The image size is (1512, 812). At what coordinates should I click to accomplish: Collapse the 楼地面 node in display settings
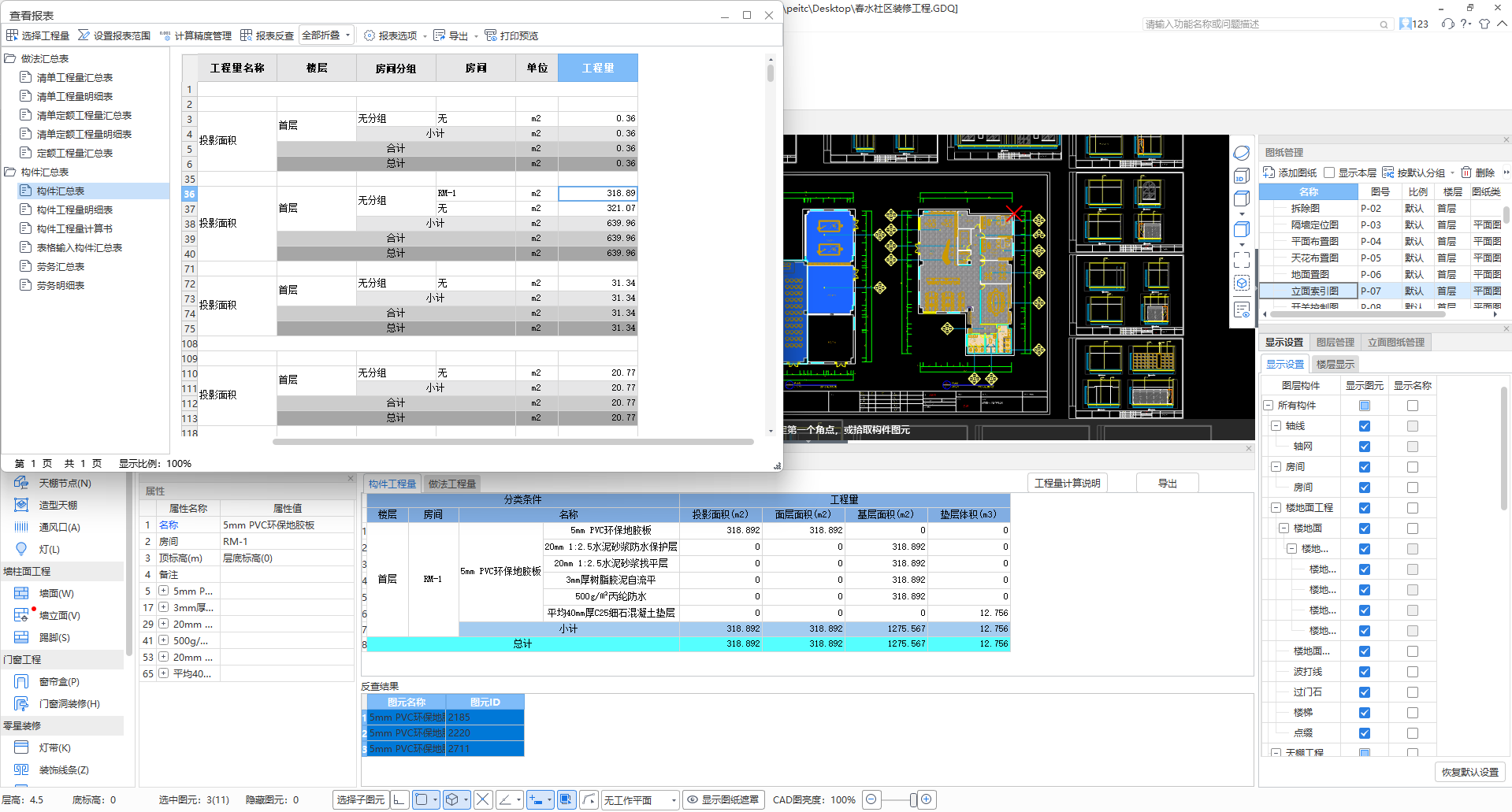point(1284,528)
